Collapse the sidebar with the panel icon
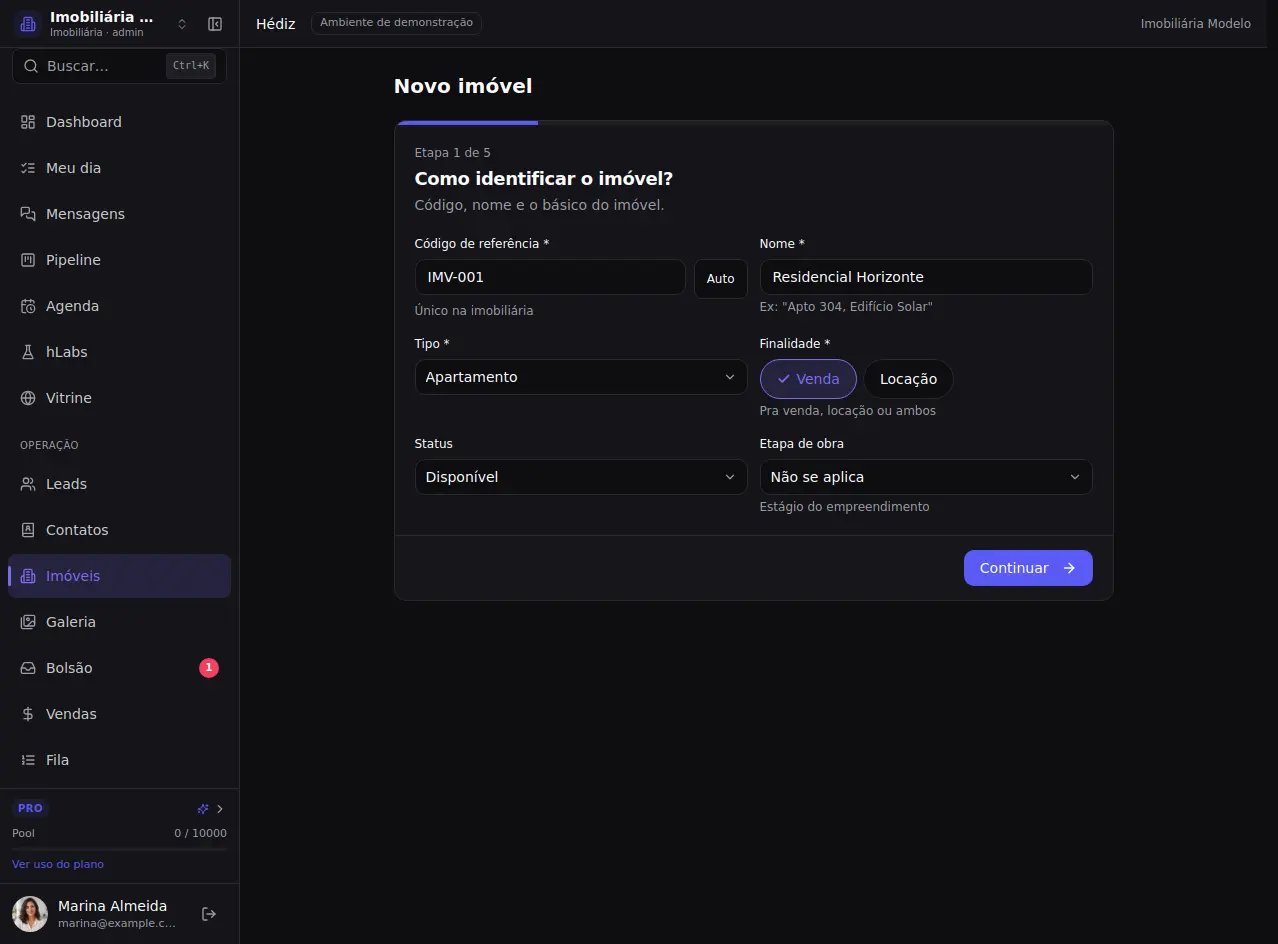Screen dimensions: 1278x944 click(215, 24)
